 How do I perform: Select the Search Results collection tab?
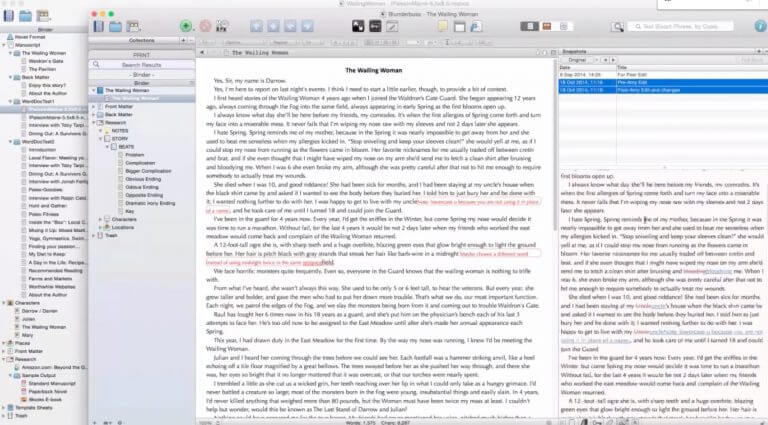click(142, 65)
